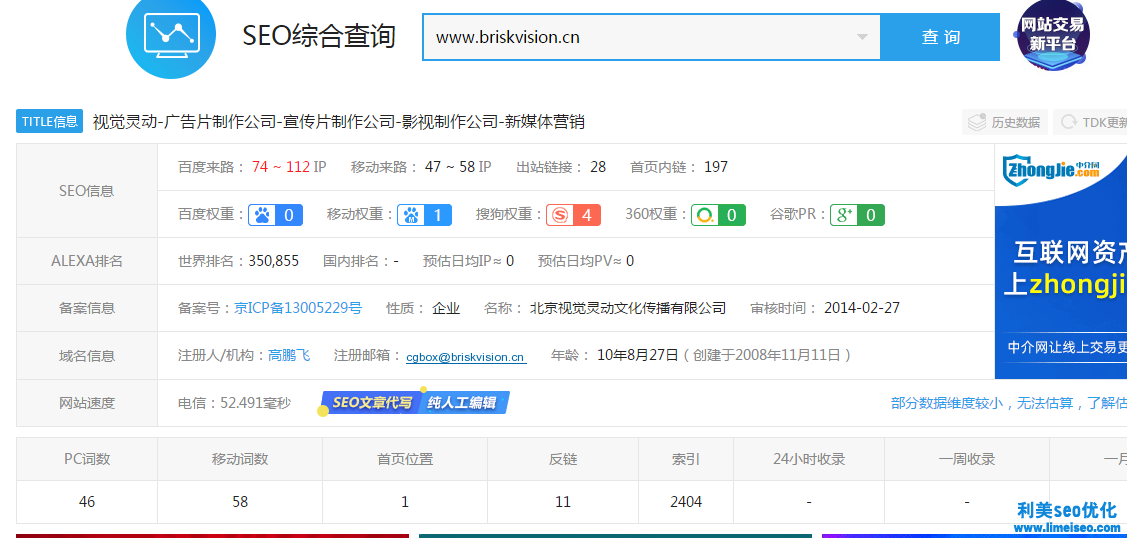Click the 首页位置 column header
This screenshot has height=538, width=1127.
[405, 459]
